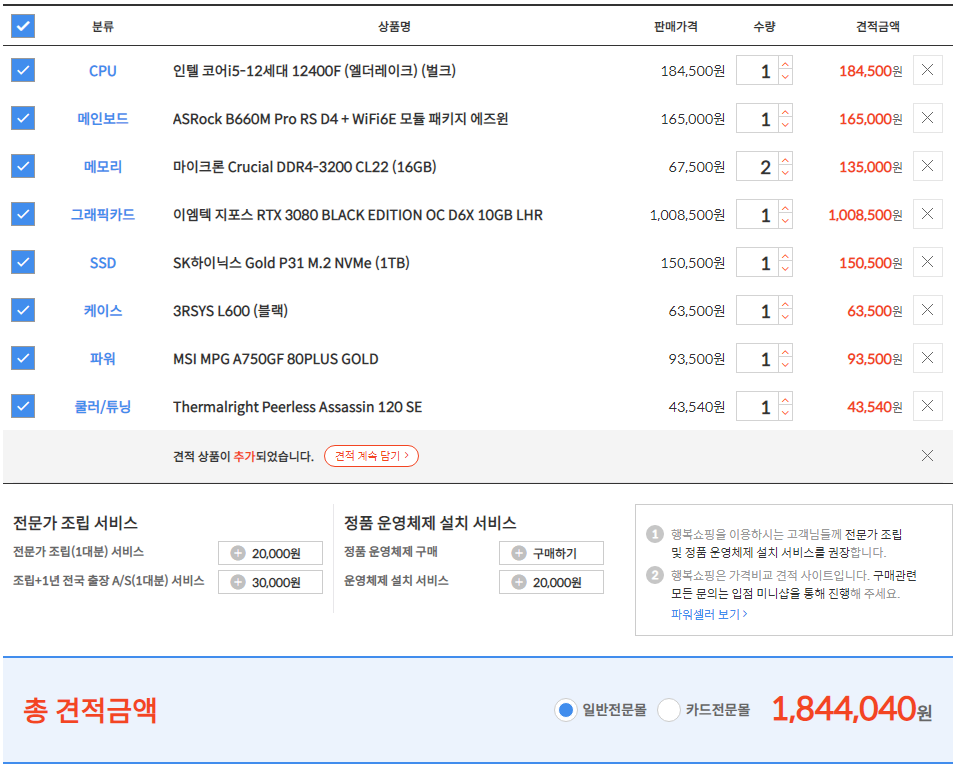Open the 쿨러/튜닝 category link
959x772 pixels.
(x=103, y=407)
